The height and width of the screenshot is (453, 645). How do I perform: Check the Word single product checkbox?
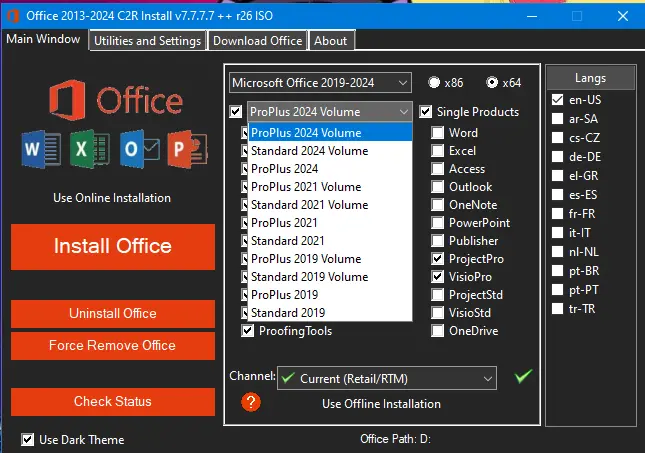[438, 132]
